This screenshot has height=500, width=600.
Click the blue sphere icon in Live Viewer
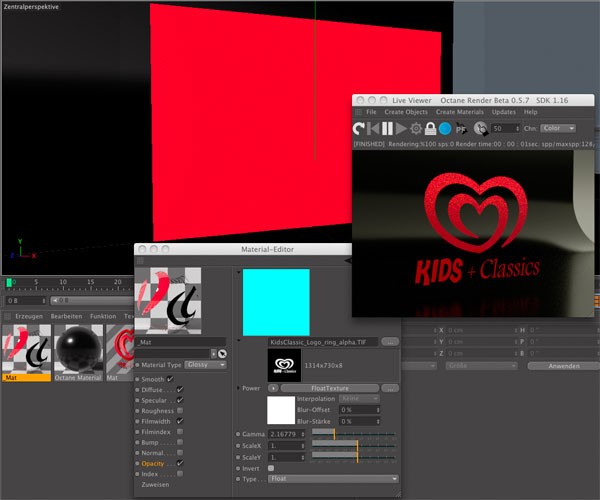tap(445, 129)
